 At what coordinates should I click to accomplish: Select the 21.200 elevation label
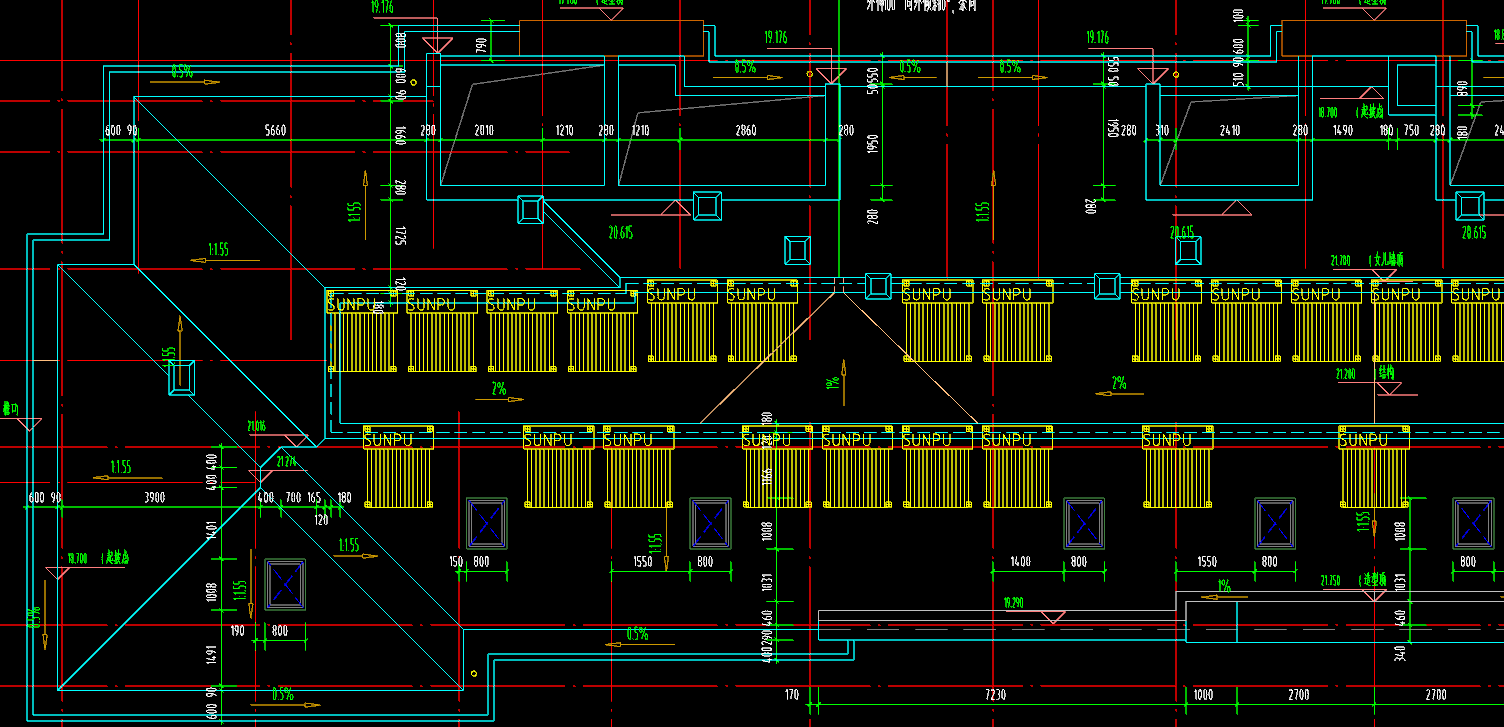click(x=1346, y=374)
